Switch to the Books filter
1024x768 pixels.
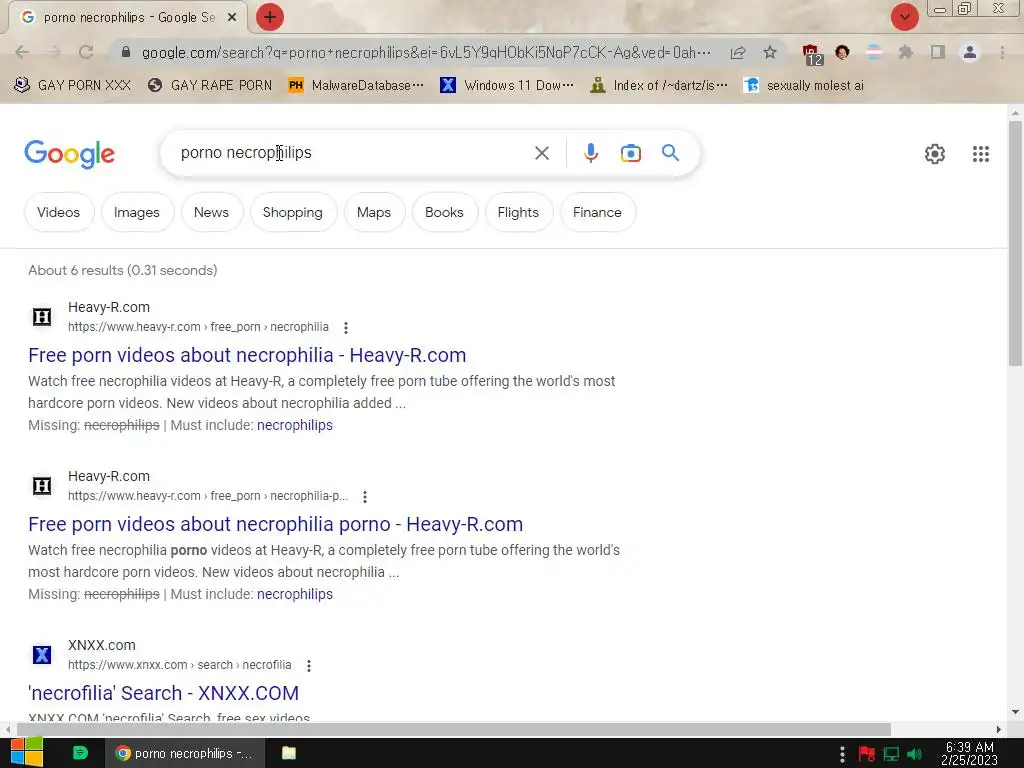[445, 212]
